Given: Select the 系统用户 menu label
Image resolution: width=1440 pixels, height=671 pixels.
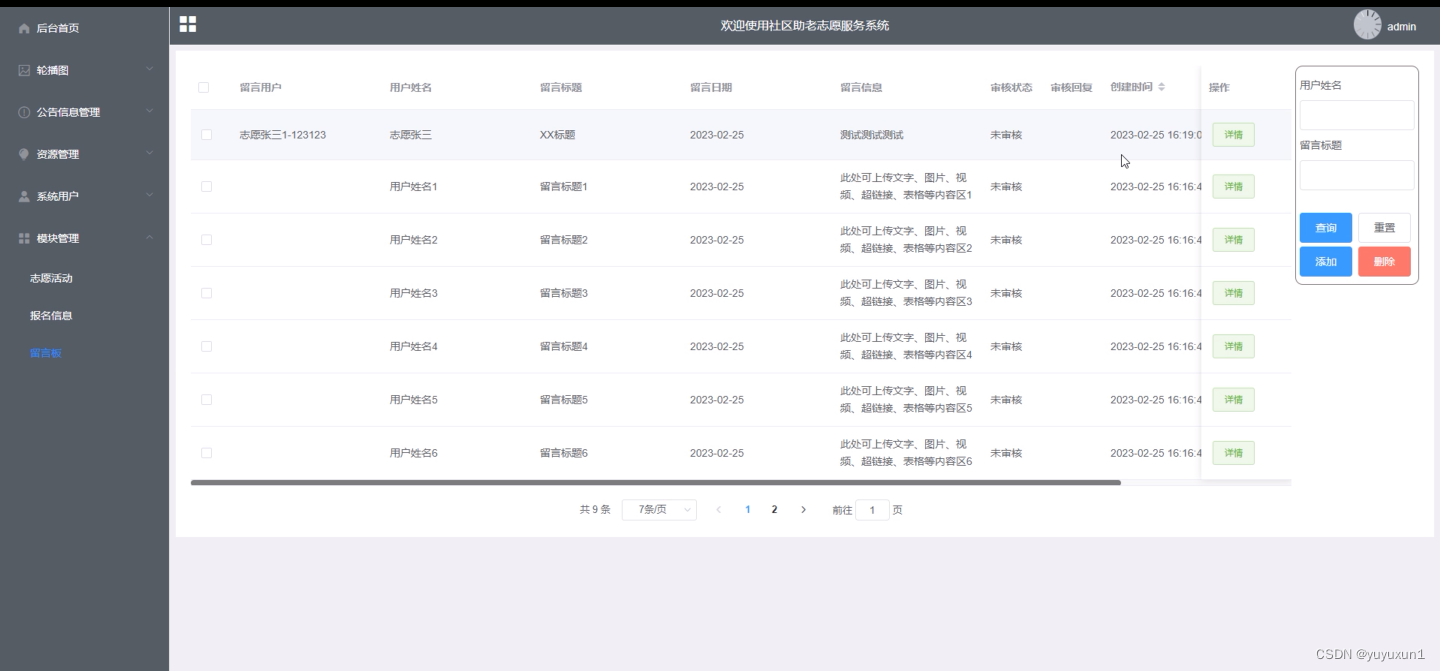Looking at the screenshot, I should 57,196.
